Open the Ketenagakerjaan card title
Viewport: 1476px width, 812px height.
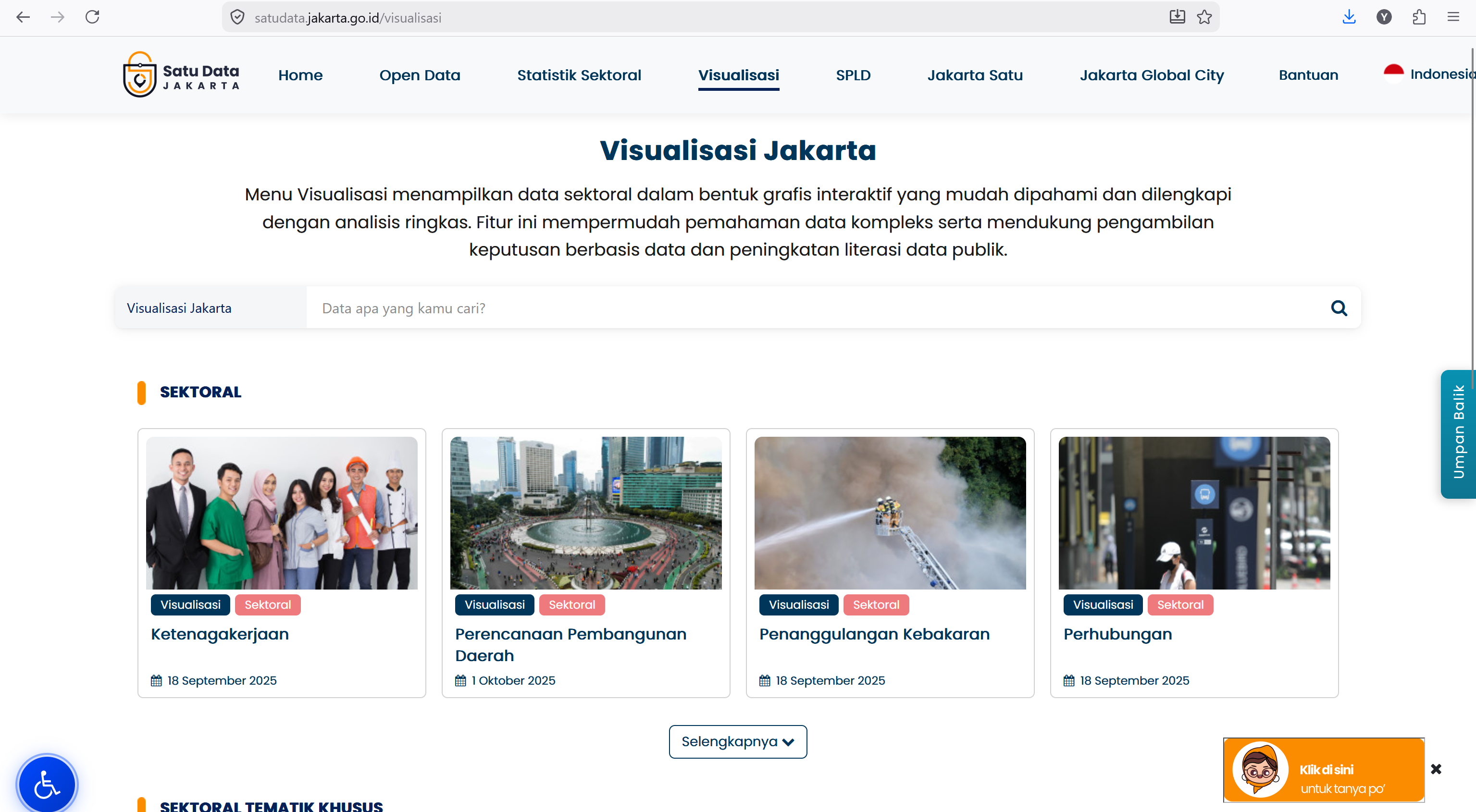pos(220,634)
